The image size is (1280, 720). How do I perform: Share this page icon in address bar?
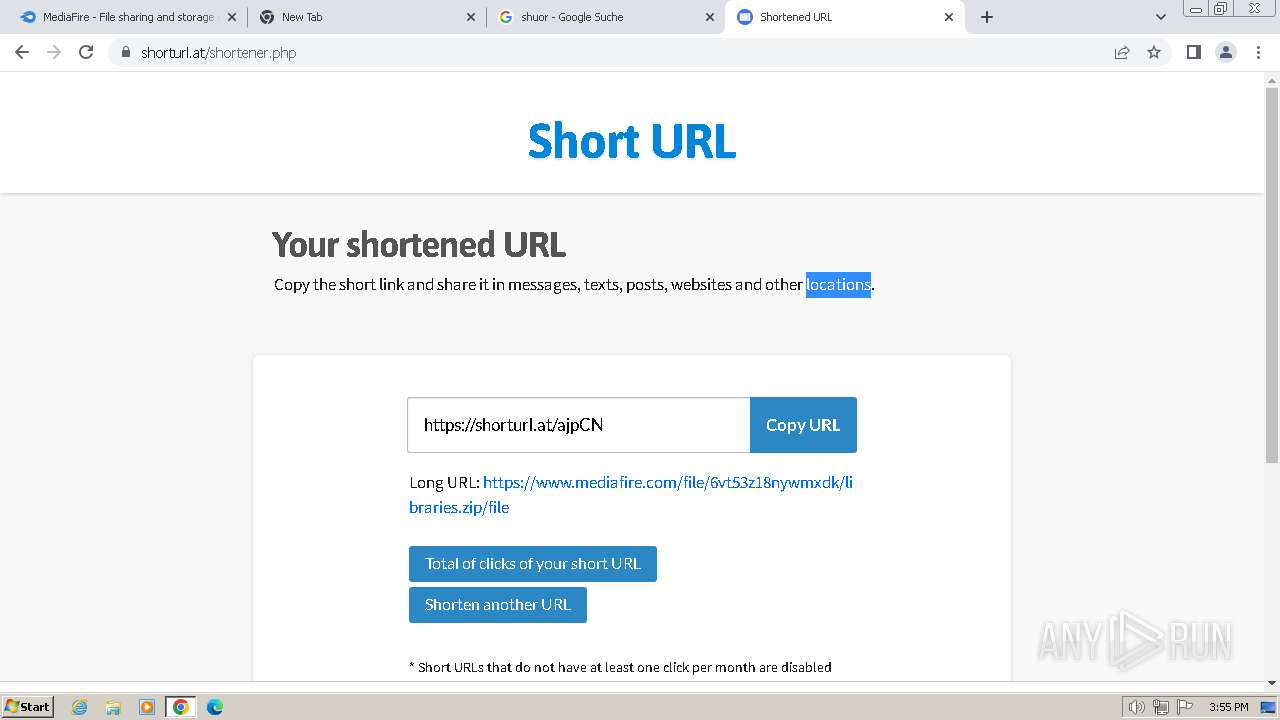[1122, 53]
